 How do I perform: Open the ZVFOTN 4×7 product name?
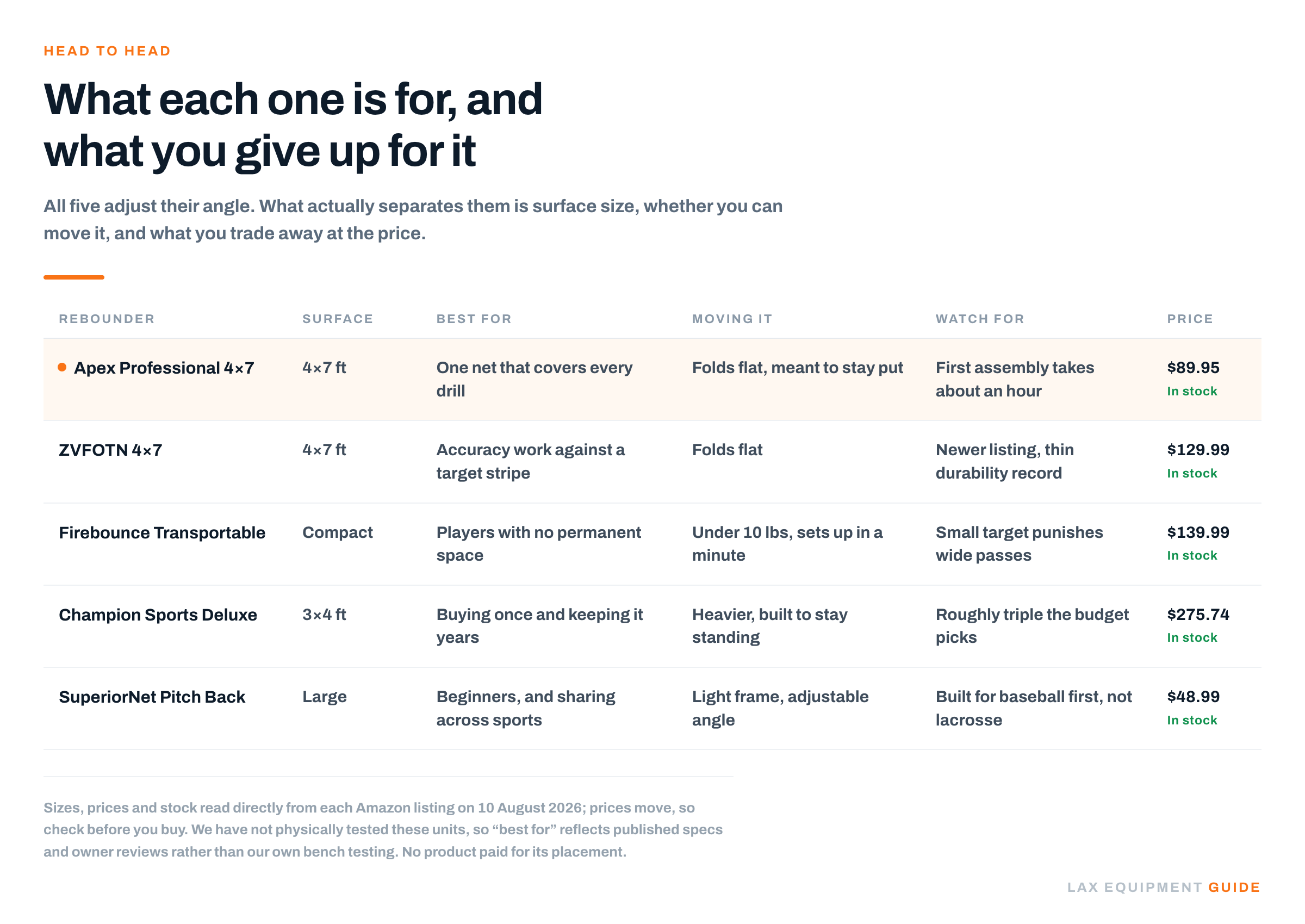tap(110, 450)
